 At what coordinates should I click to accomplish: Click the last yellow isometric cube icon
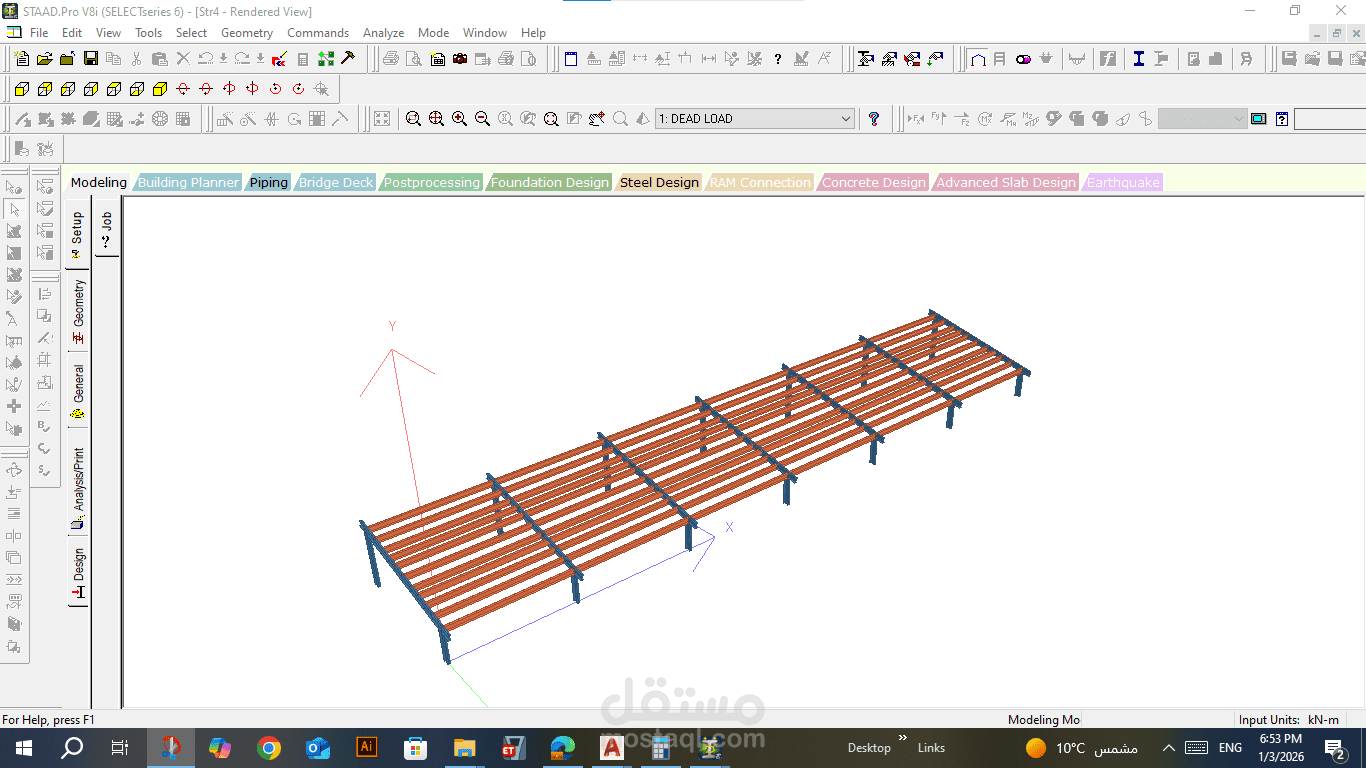click(160, 89)
